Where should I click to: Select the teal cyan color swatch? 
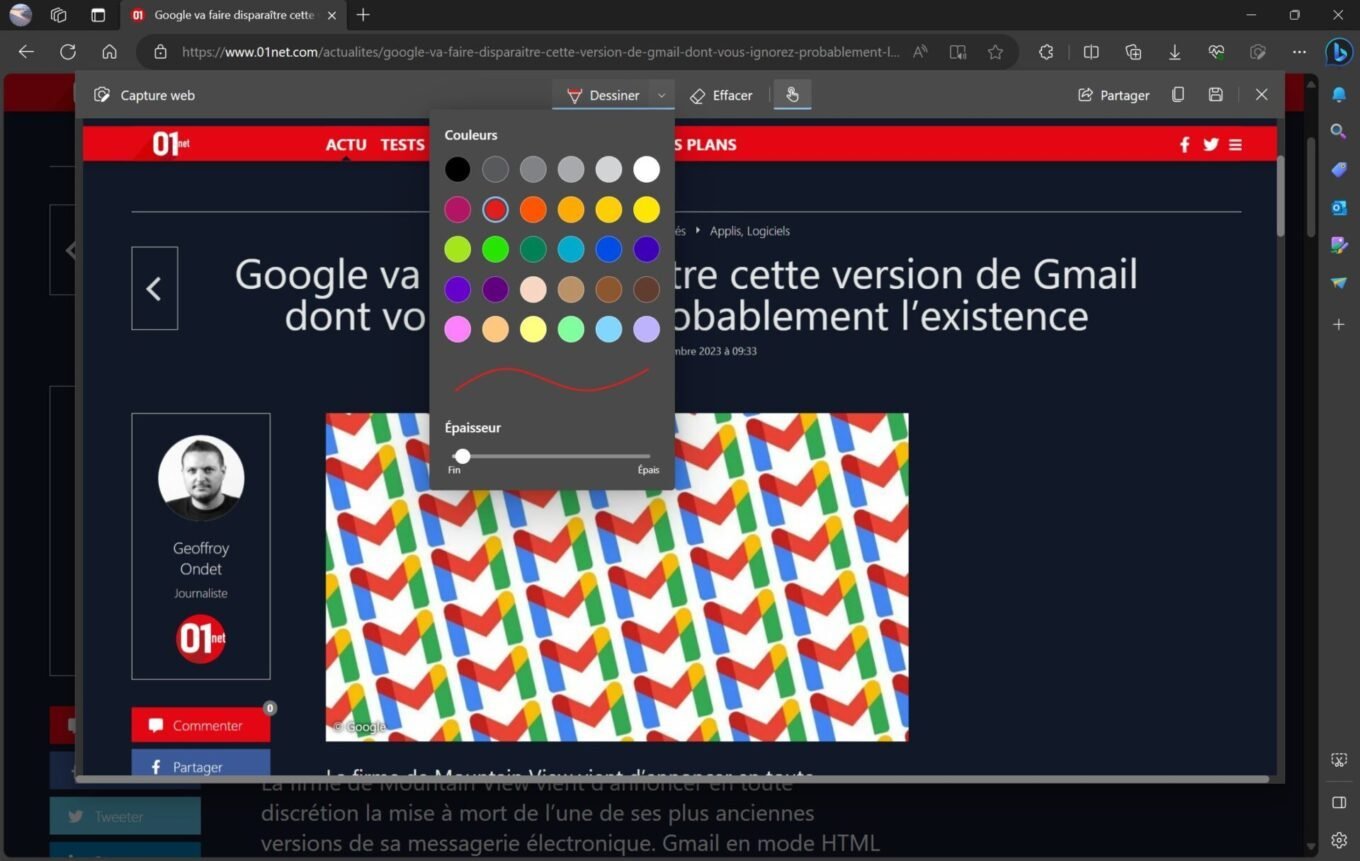[x=571, y=249]
